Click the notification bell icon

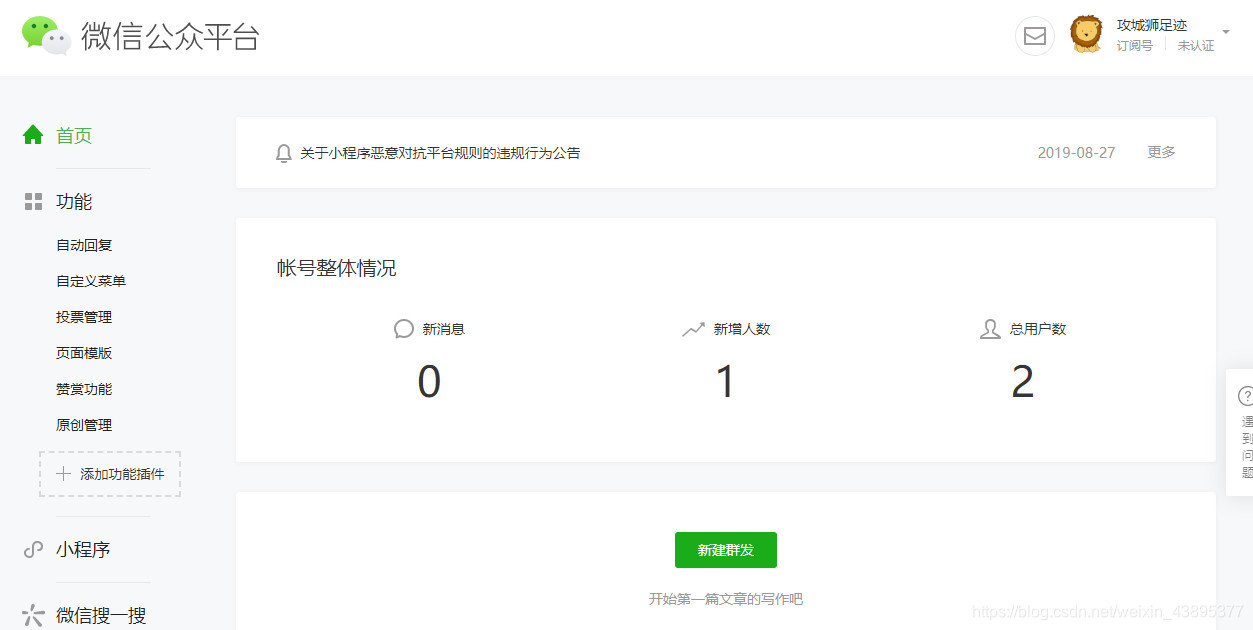coord(284,153)
